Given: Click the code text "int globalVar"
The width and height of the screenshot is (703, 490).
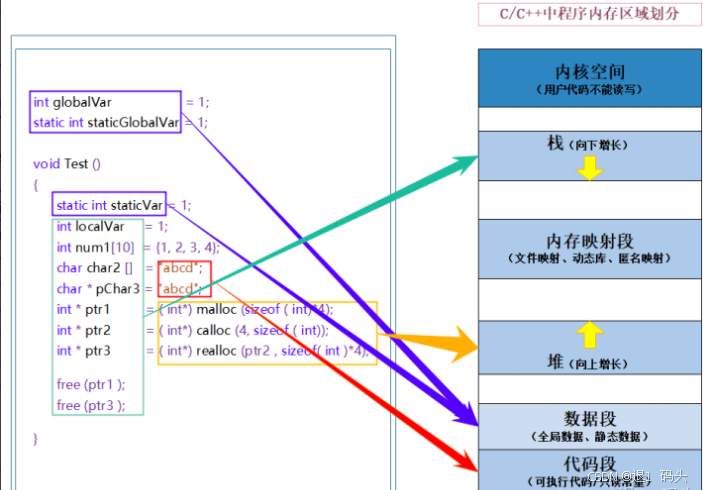Looking at the screenshot, I should 72,102.
